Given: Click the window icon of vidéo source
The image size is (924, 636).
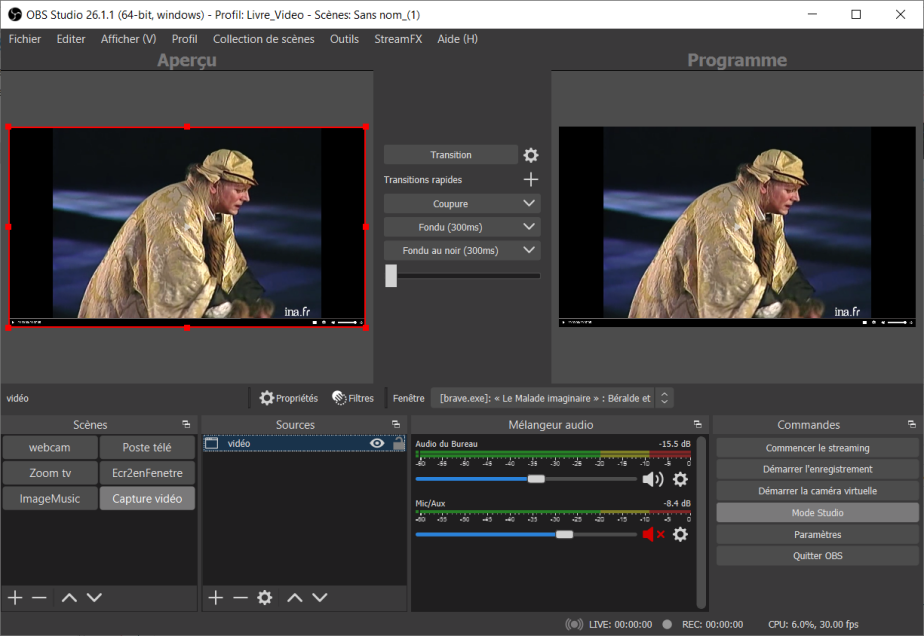Looking at the screenshot, I should tap(212, 443).
